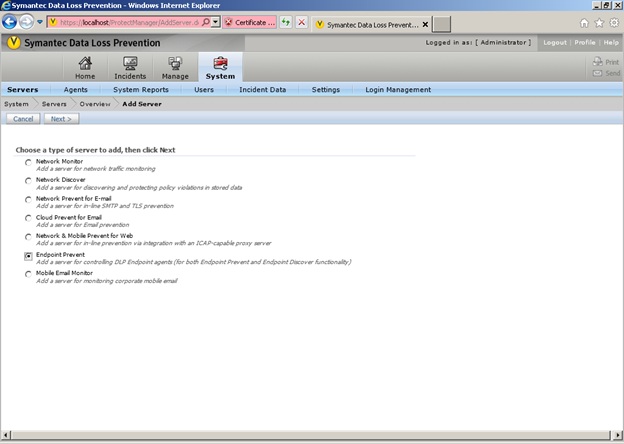Select Cloud Prevent for Email option
This screenshot has width=624, height=444.
[x=28, y=218]
